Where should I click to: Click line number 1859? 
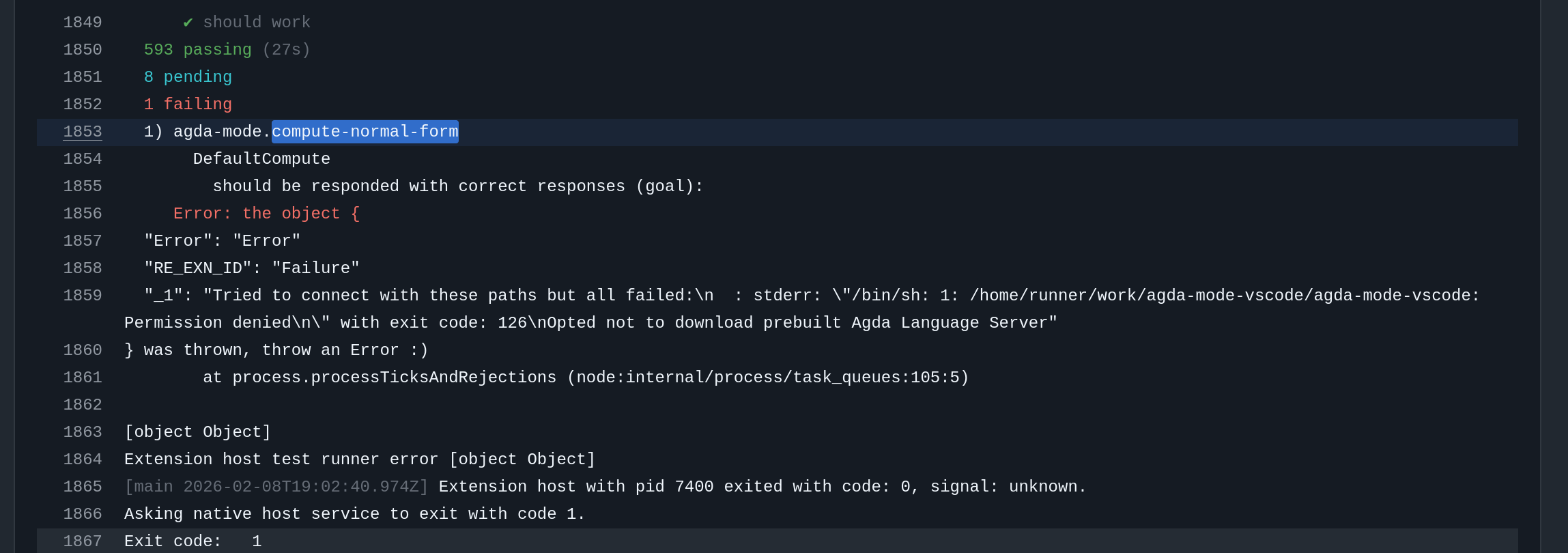[x=83, y=296]
